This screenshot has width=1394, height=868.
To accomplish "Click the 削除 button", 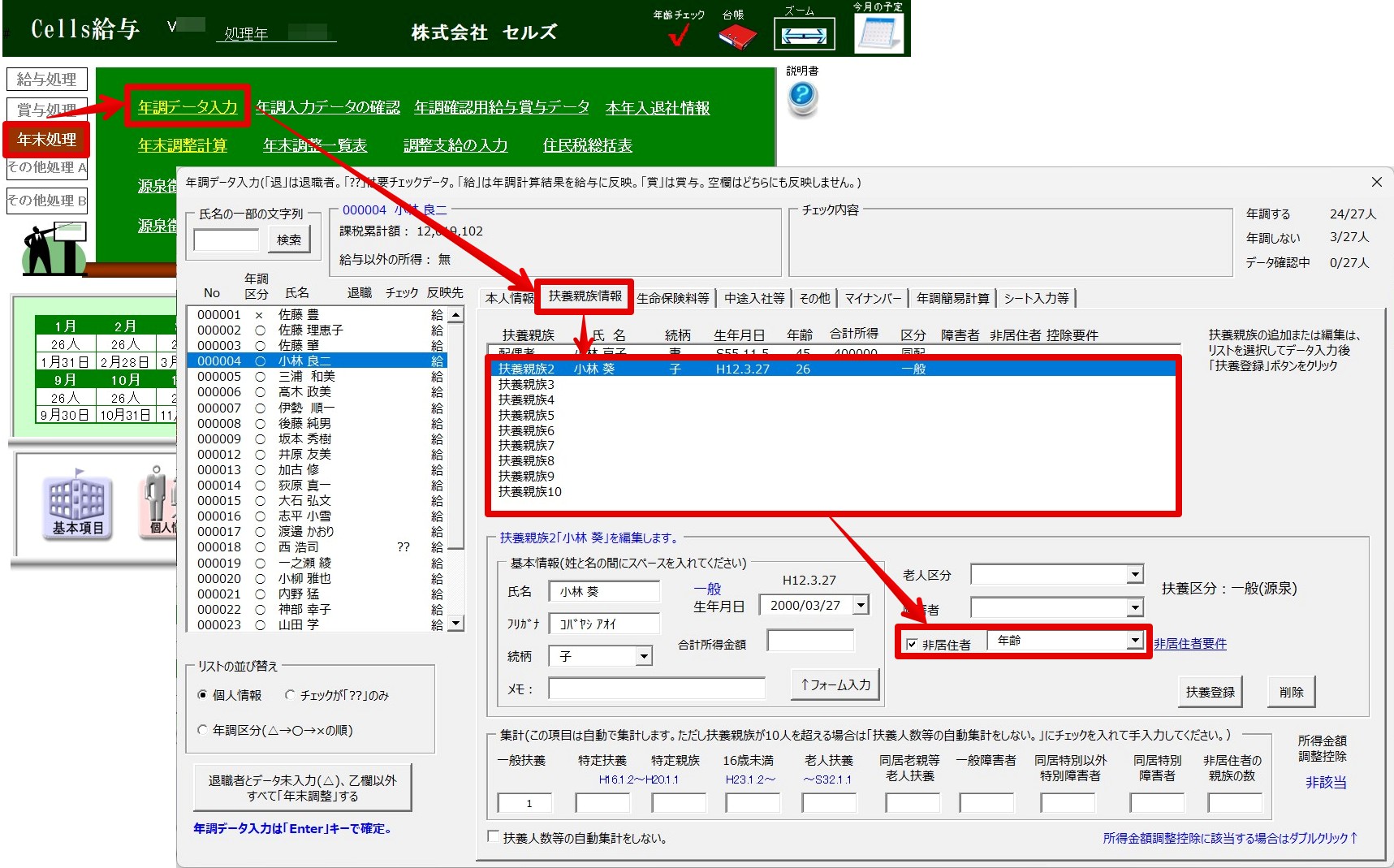I will click(x=1291, y=692).
